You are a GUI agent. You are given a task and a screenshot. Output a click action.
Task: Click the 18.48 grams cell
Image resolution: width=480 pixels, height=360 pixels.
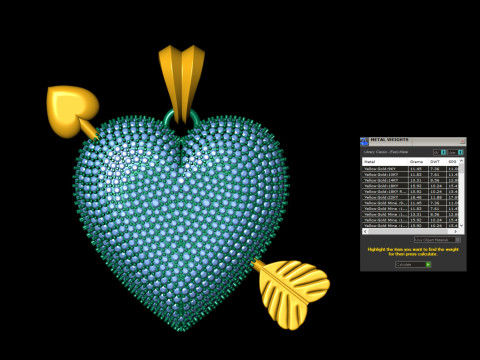click(418, 197)
